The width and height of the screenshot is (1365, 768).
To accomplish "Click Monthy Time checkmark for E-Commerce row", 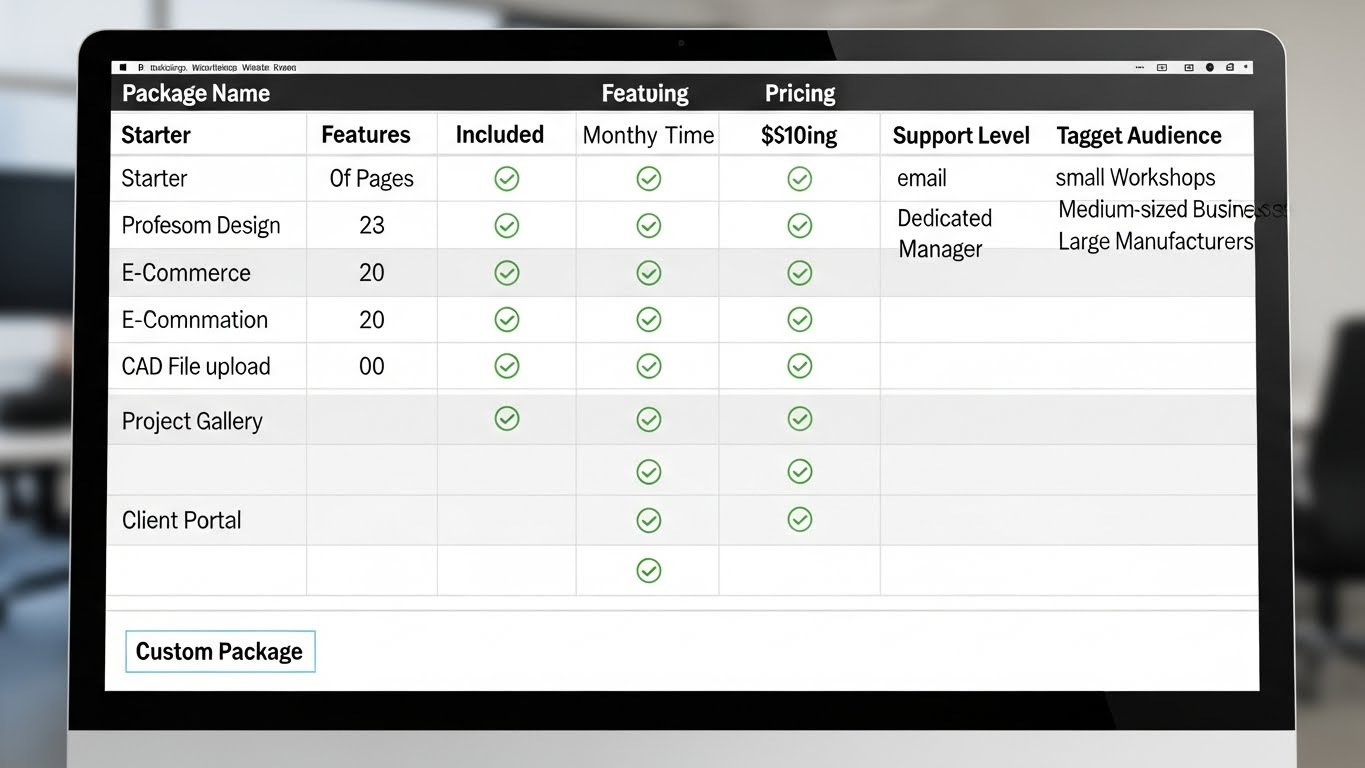I will tap(649, 272).
